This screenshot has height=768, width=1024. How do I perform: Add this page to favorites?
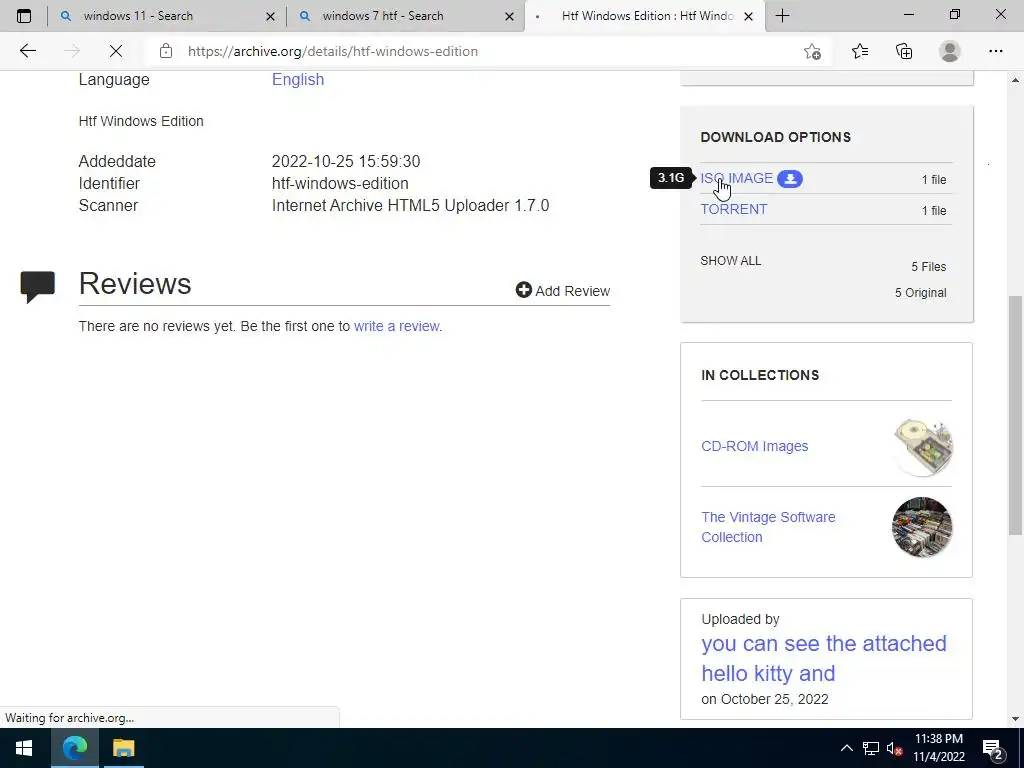[812, 51]
